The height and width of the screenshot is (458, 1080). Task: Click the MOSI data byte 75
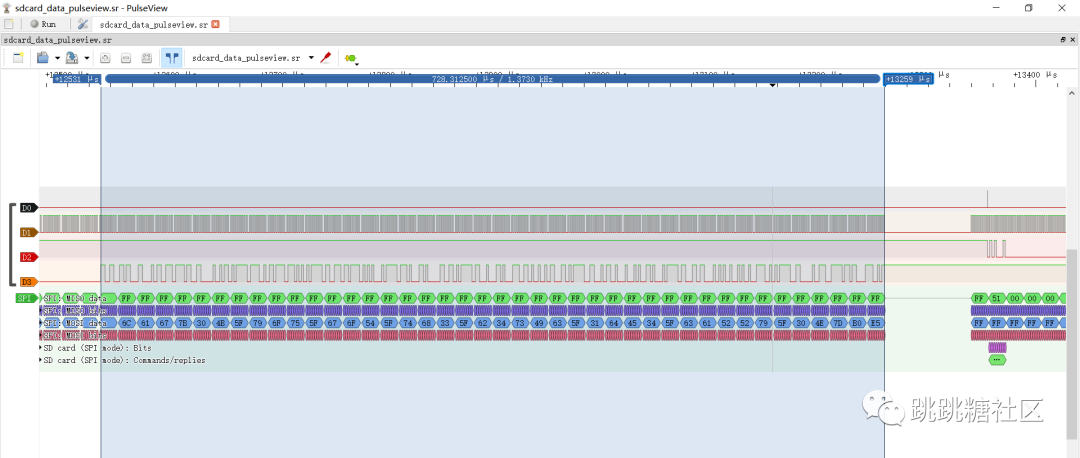(x=295, y=323)
